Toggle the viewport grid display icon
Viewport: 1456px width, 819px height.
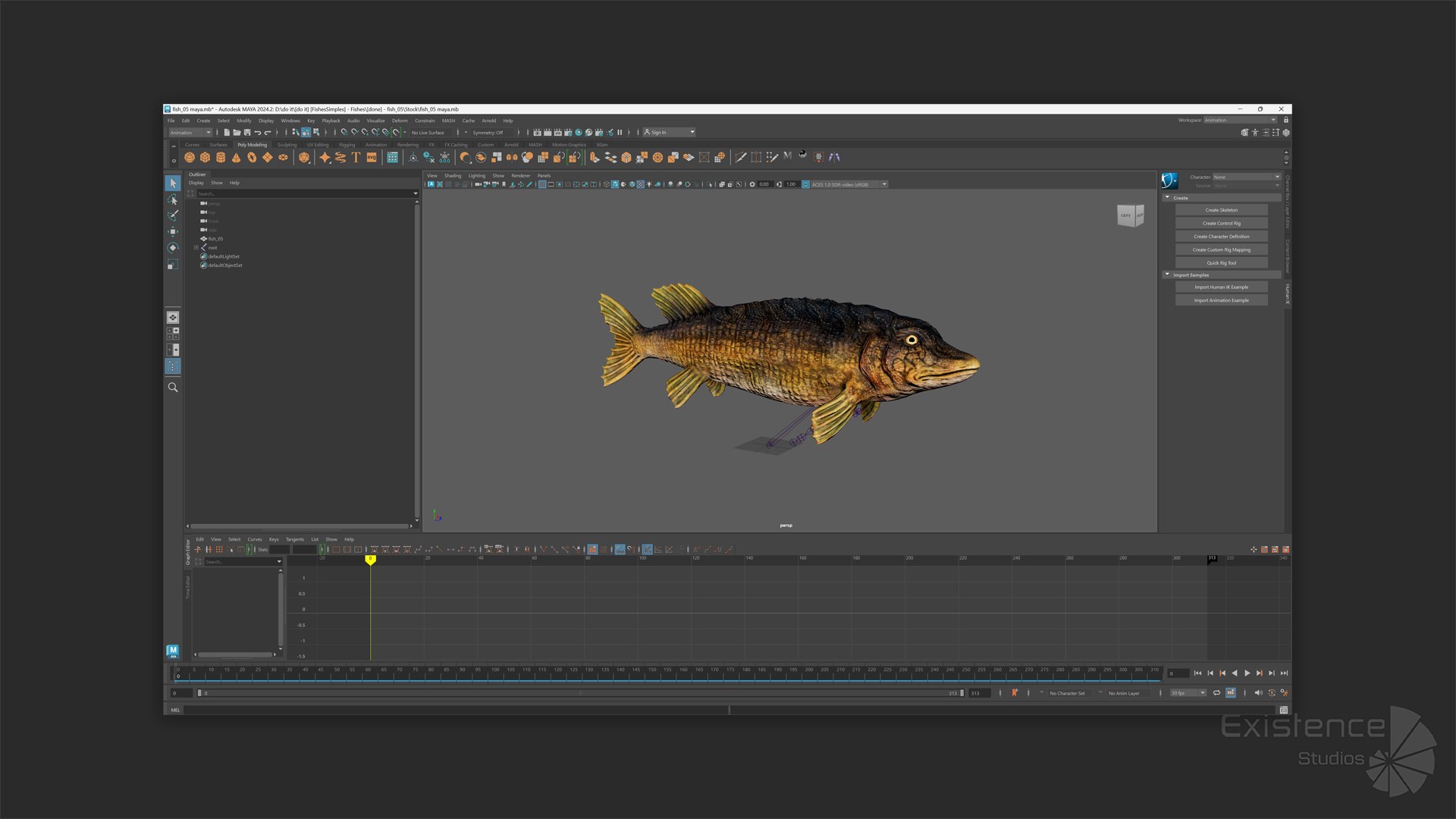coord(542,184)
